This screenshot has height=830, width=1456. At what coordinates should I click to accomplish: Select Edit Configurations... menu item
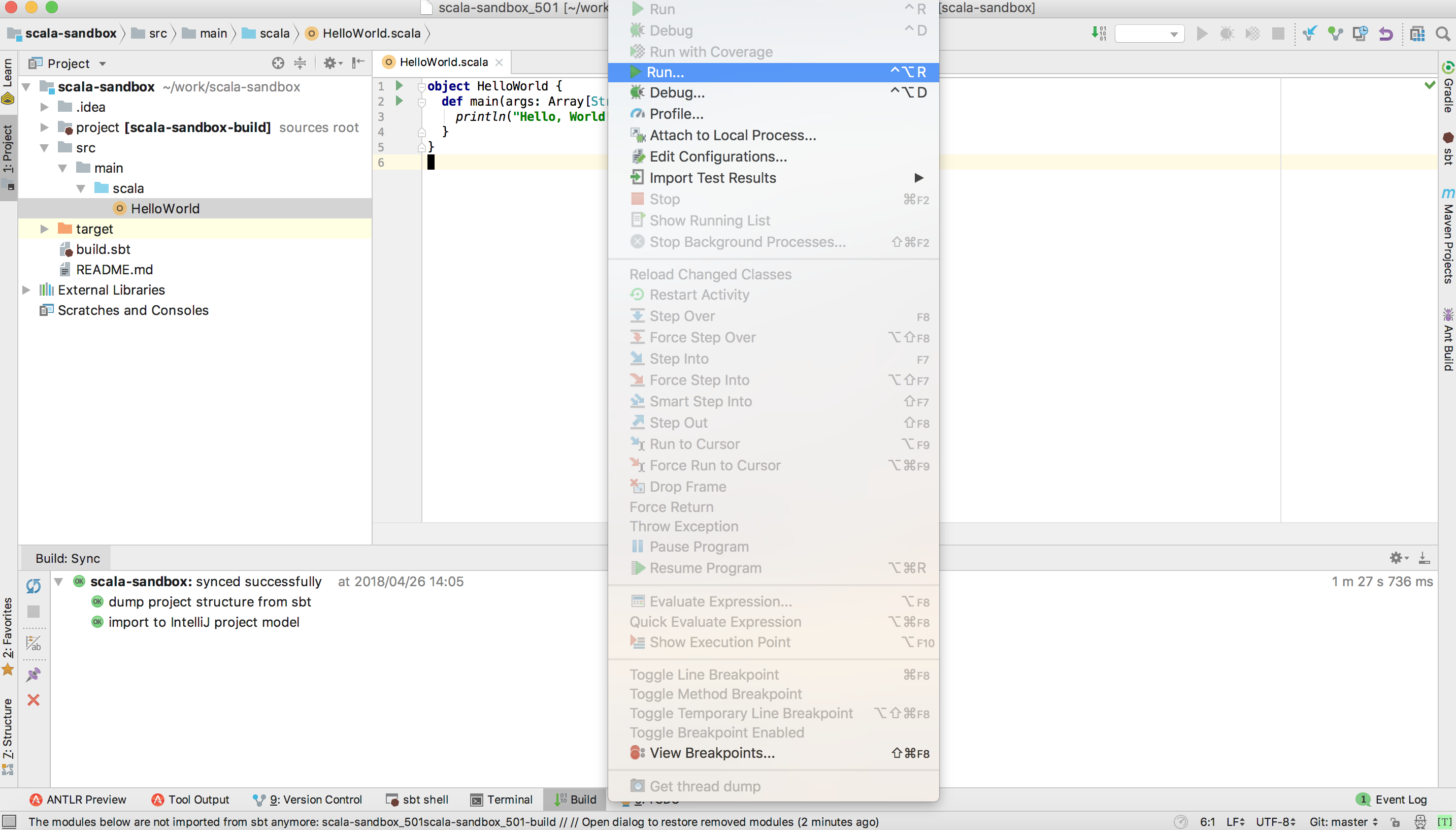pos(718,156)
